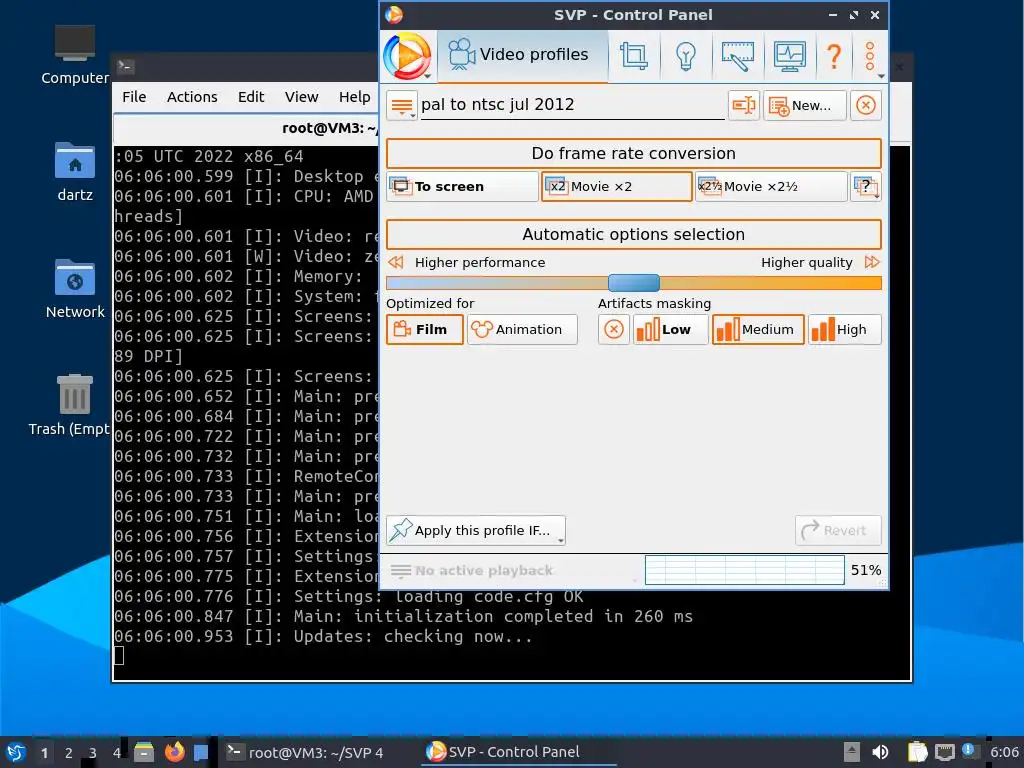Screen dimensions: 1024x768
Task: Launch Firefox from the taskbar
Action: click(174, 753)
